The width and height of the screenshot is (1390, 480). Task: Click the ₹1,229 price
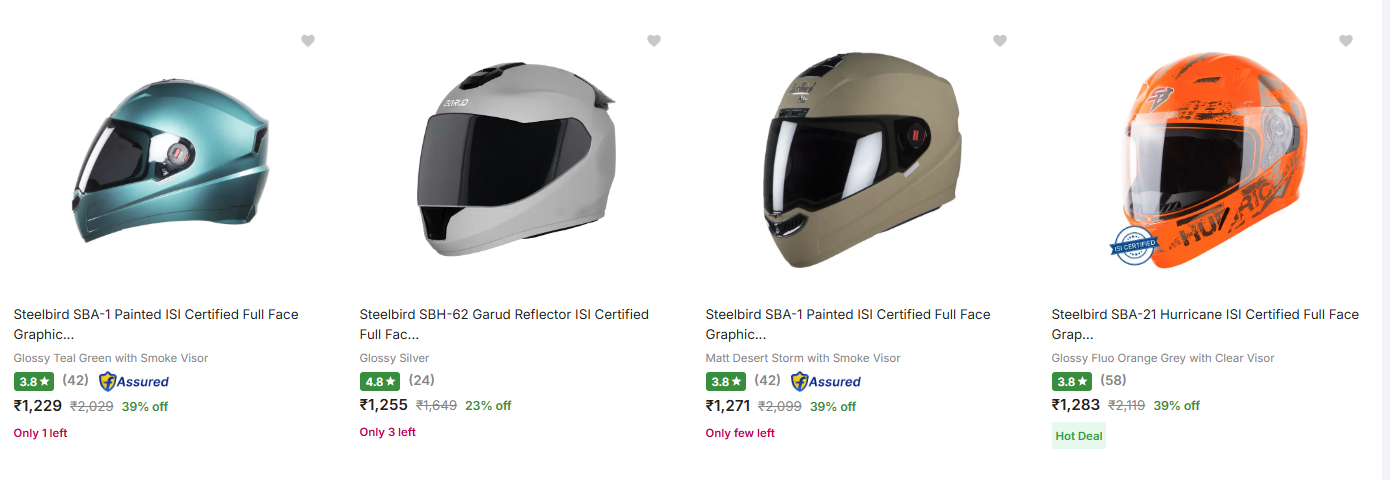coord(38,406)
